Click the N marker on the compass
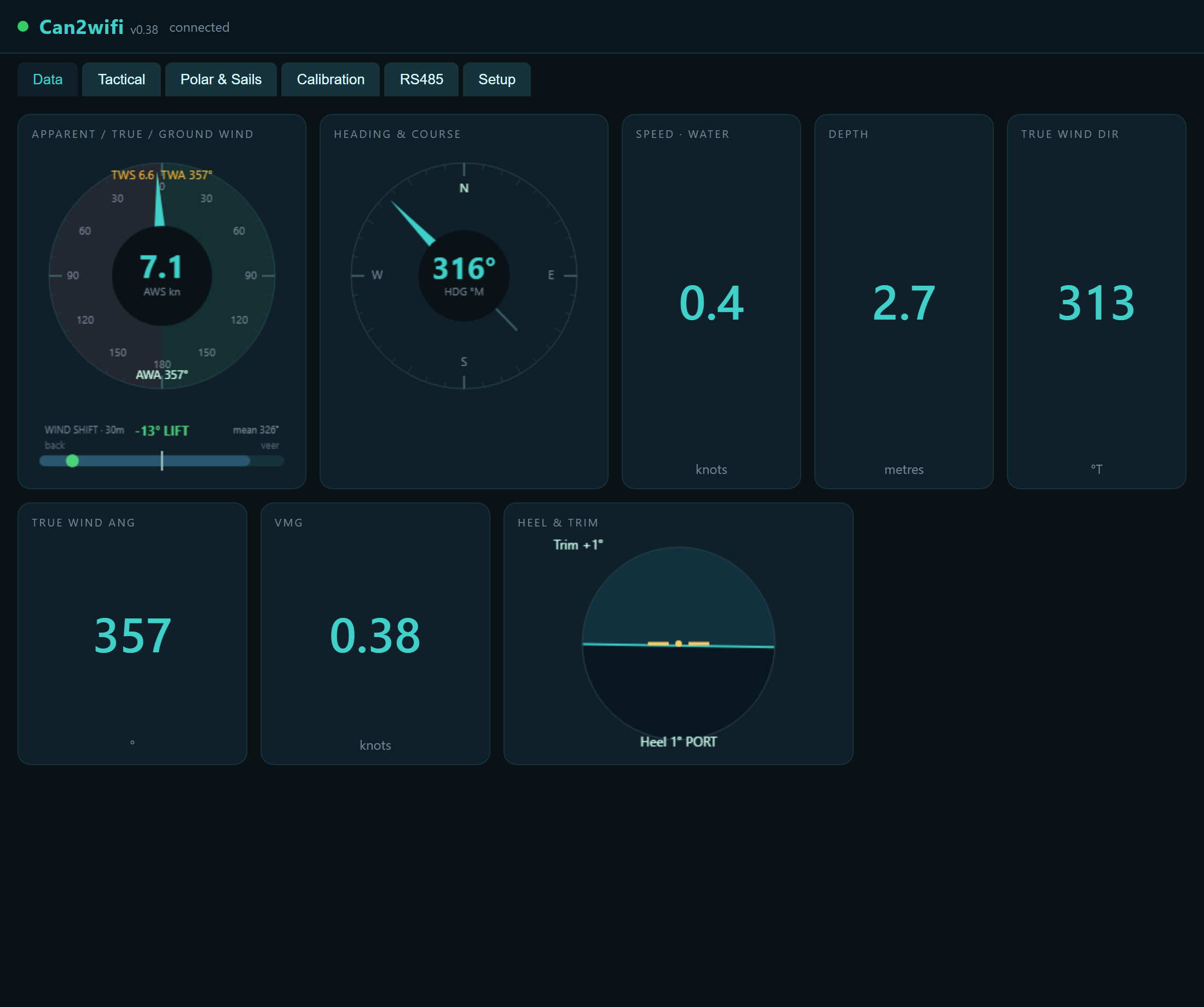The image size is (1204, 1007). pyautogui.click(x=464, y=188)
